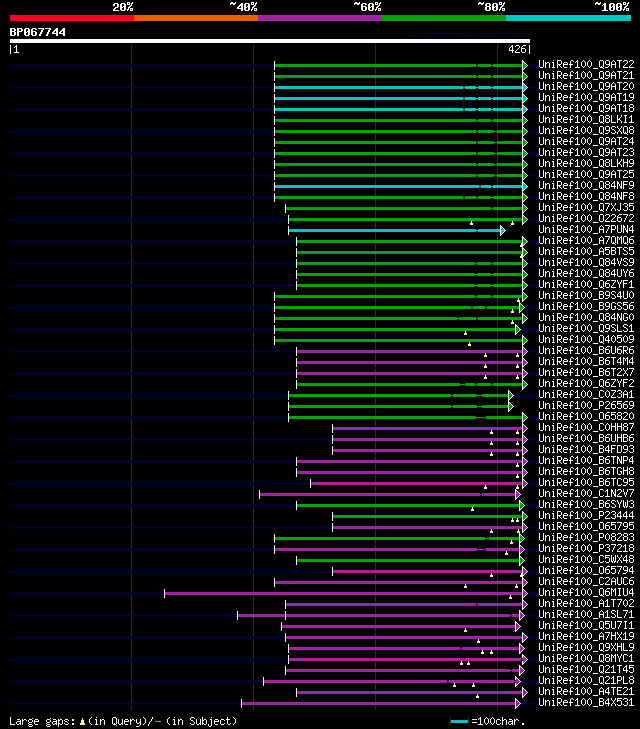Click the UniRef100_B4FD93 label
The height and width of the screenshot is (729, 640).
586,450
